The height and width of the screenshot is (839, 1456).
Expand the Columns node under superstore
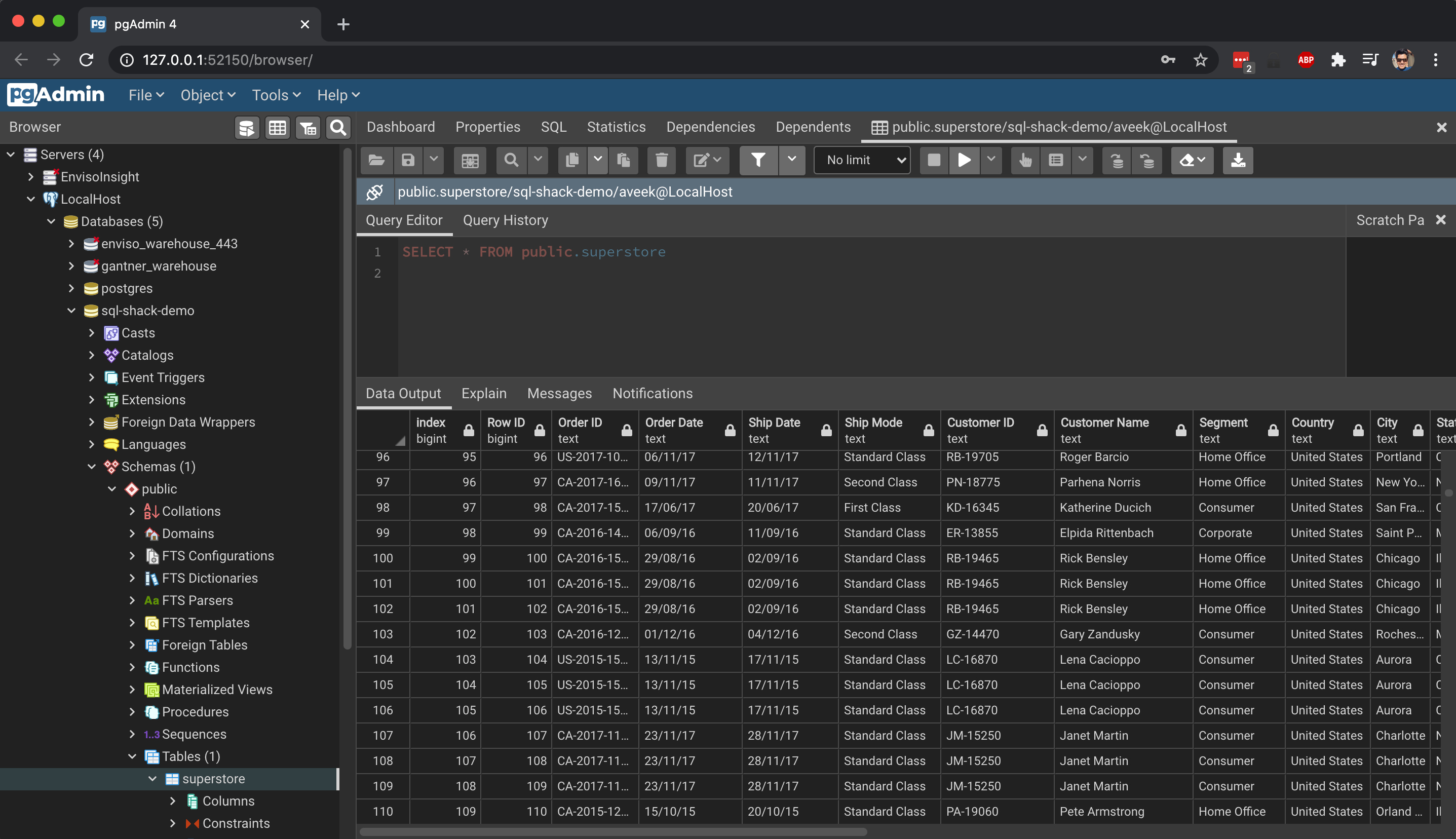tap(172, 801)
